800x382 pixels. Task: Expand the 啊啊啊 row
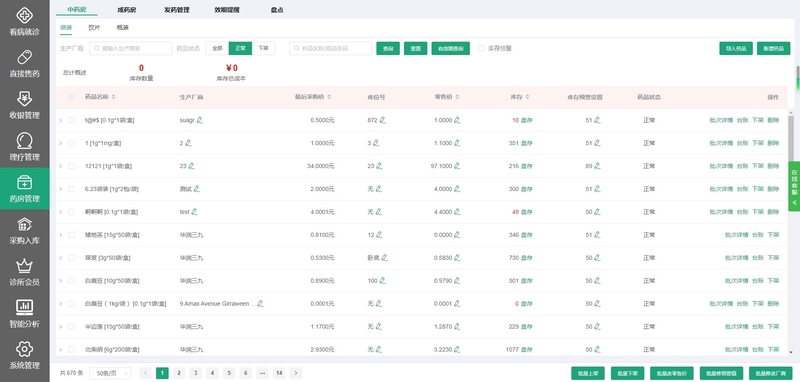pos(60,212)
